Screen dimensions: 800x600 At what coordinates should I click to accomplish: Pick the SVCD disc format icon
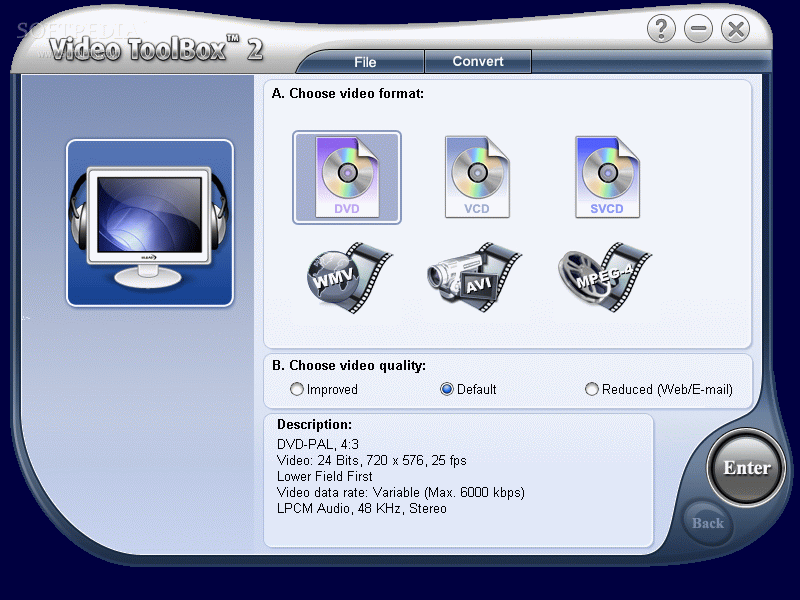pyautogui.click(x=607, y=177)
